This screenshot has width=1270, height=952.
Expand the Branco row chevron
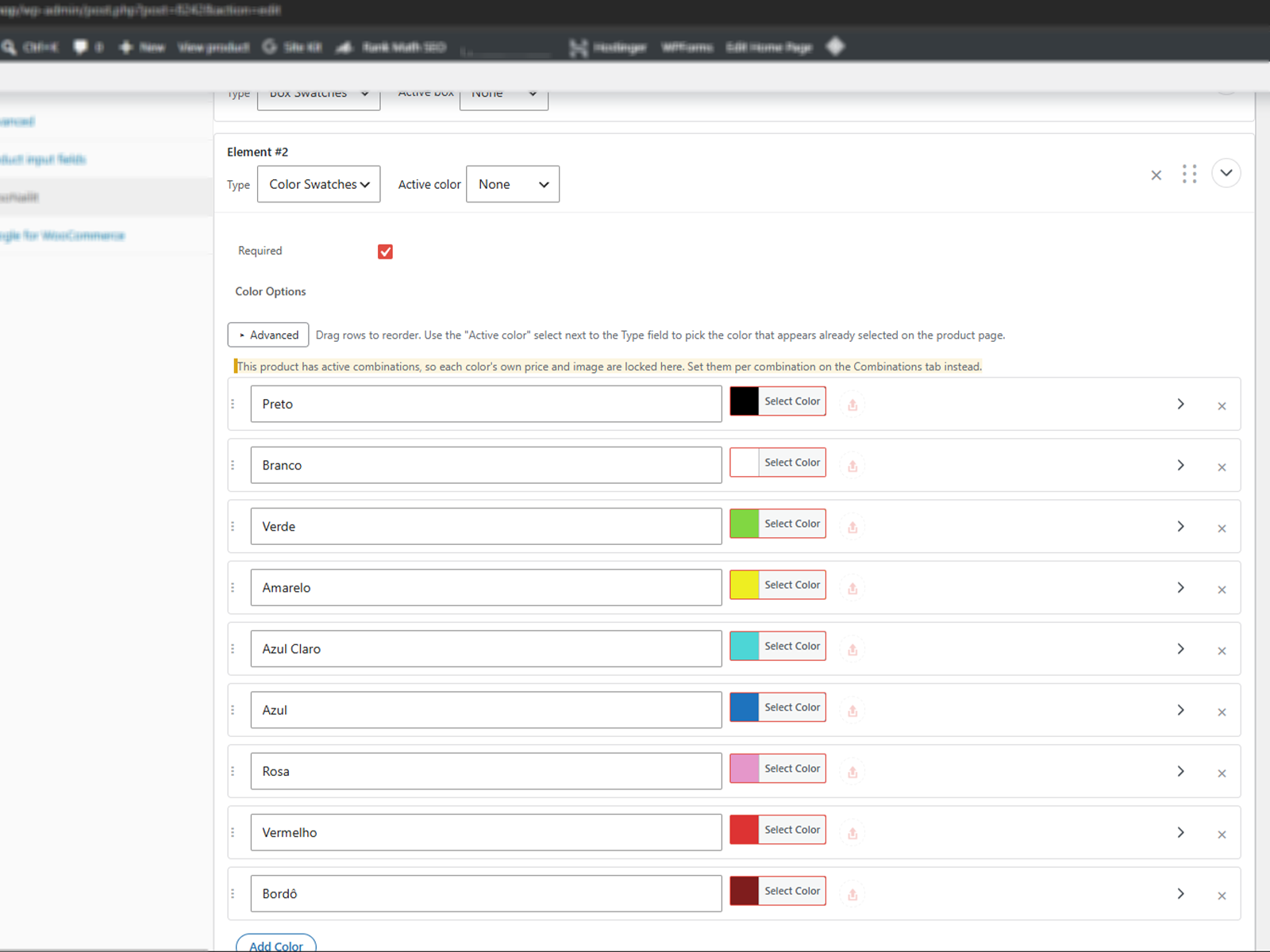coord(1180,465)
